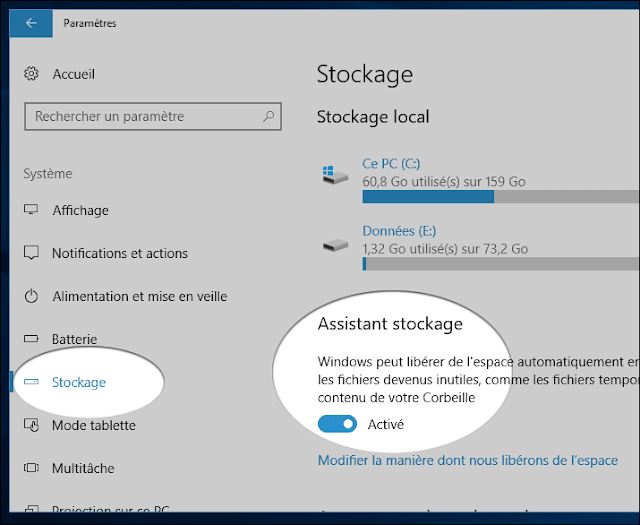Select the Batterie icon
This screenshot has width=640, height=525.
(31, 338)
